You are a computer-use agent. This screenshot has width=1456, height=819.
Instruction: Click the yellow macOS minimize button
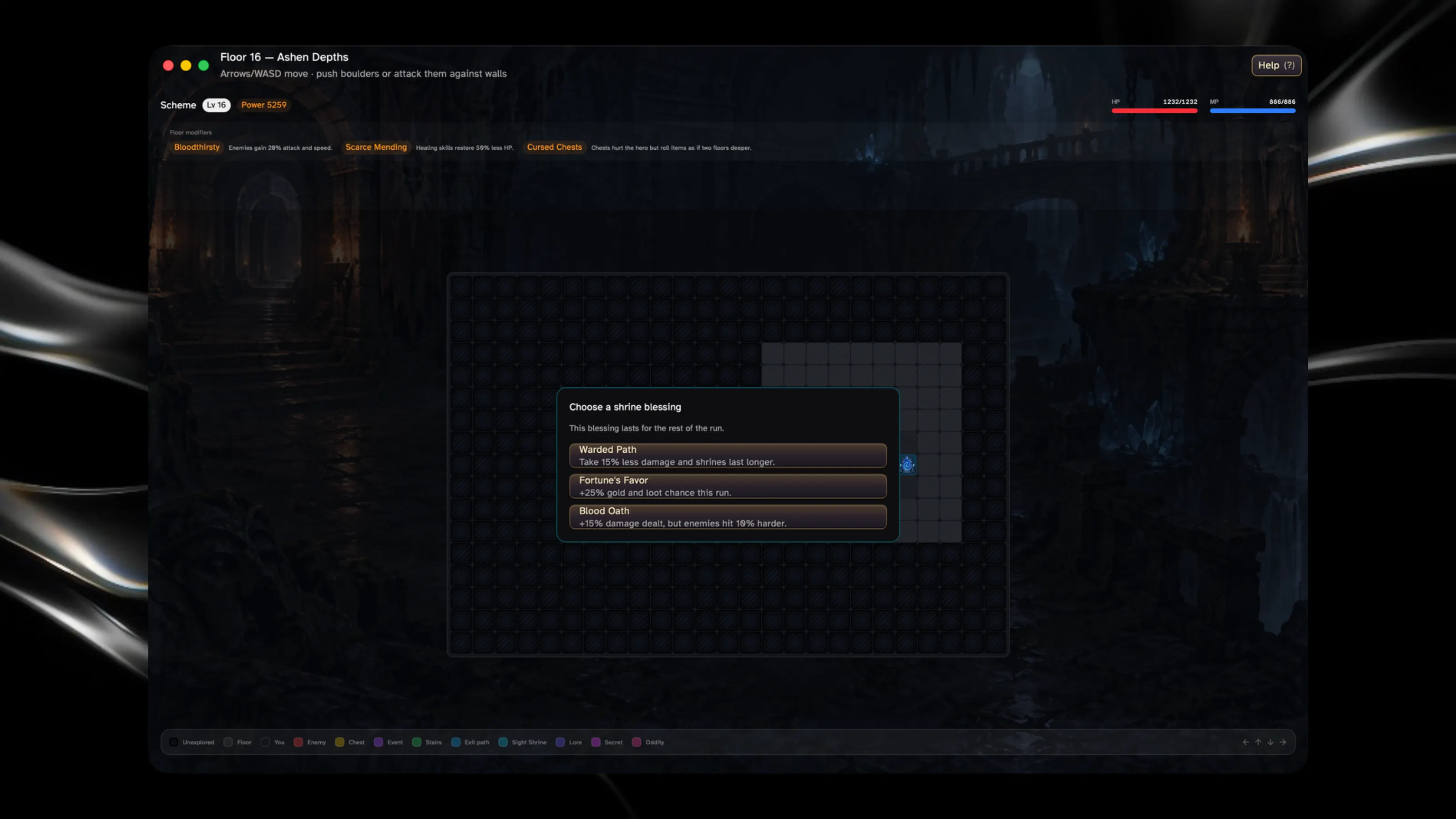(185, 66)
